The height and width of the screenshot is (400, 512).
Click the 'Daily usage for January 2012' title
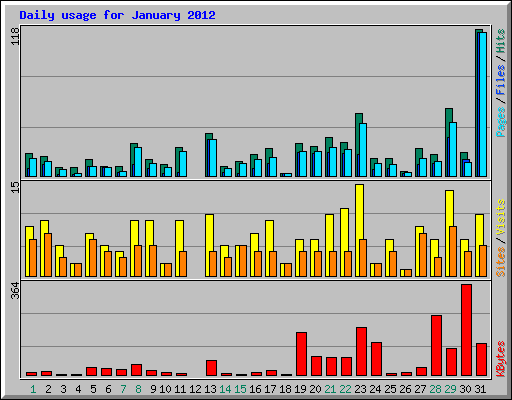point(117,15)
